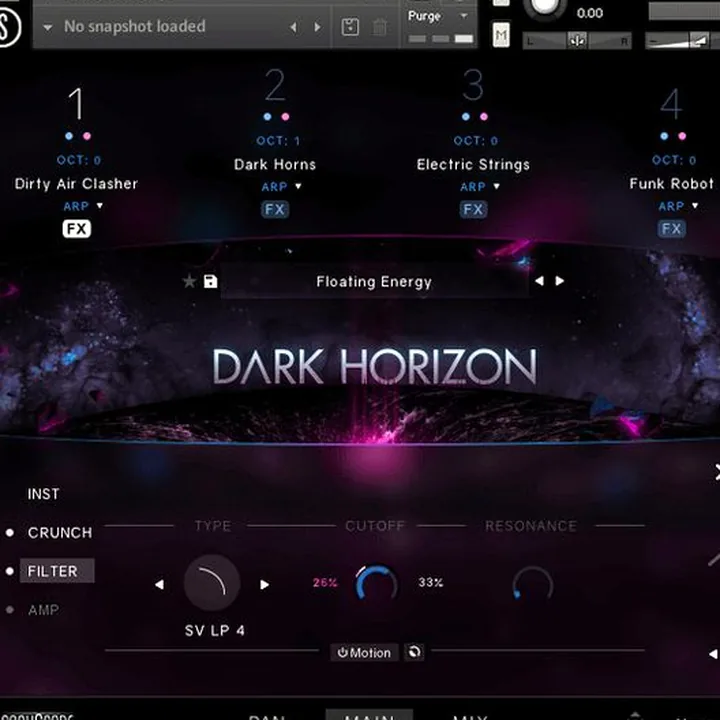The width and height of the screenshot is (720, 720).
Task: Toggle the CRUNCH power dot
Action: tap(10, 533)
